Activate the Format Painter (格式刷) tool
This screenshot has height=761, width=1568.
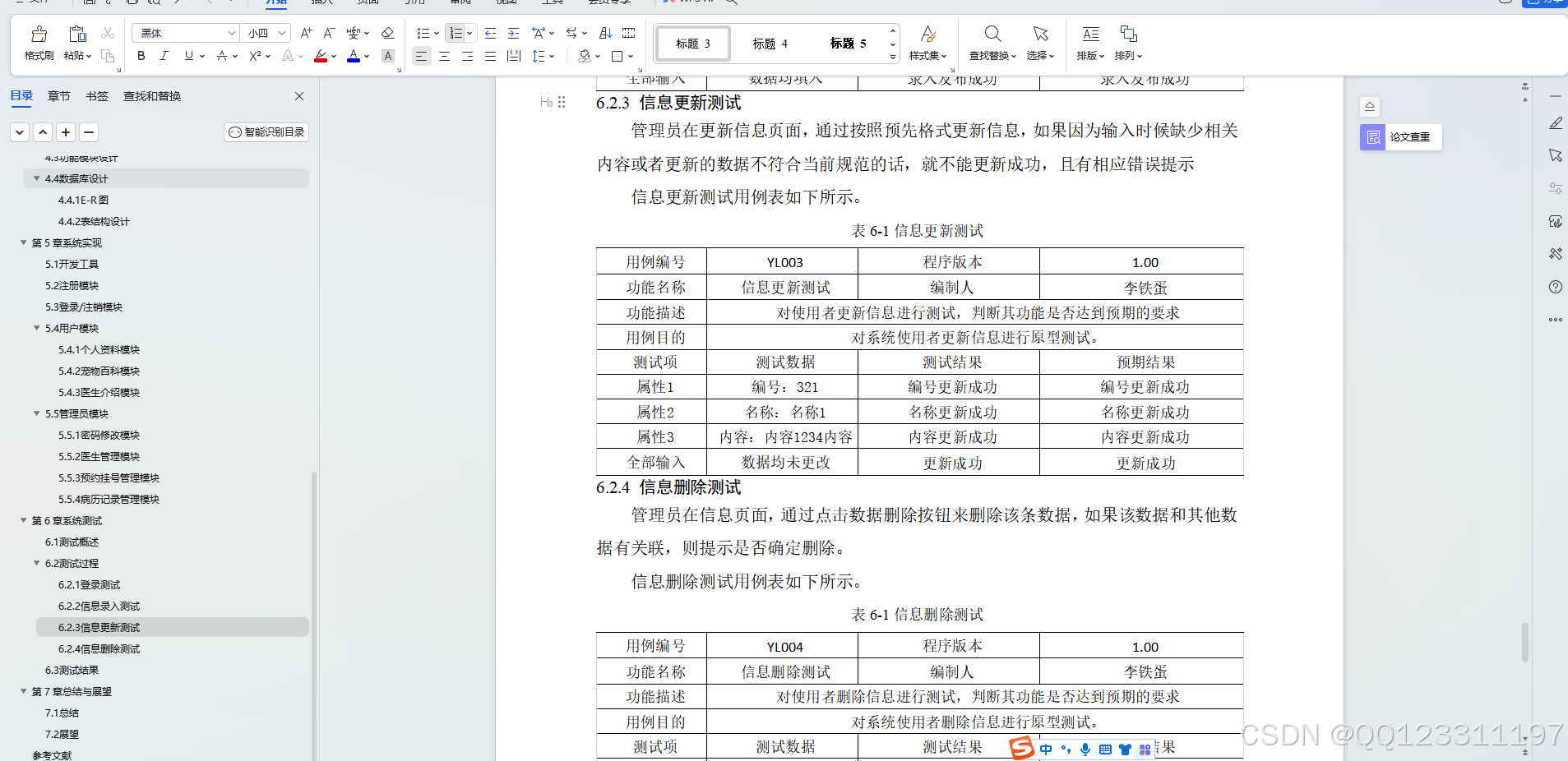click(x=39, y=43)
